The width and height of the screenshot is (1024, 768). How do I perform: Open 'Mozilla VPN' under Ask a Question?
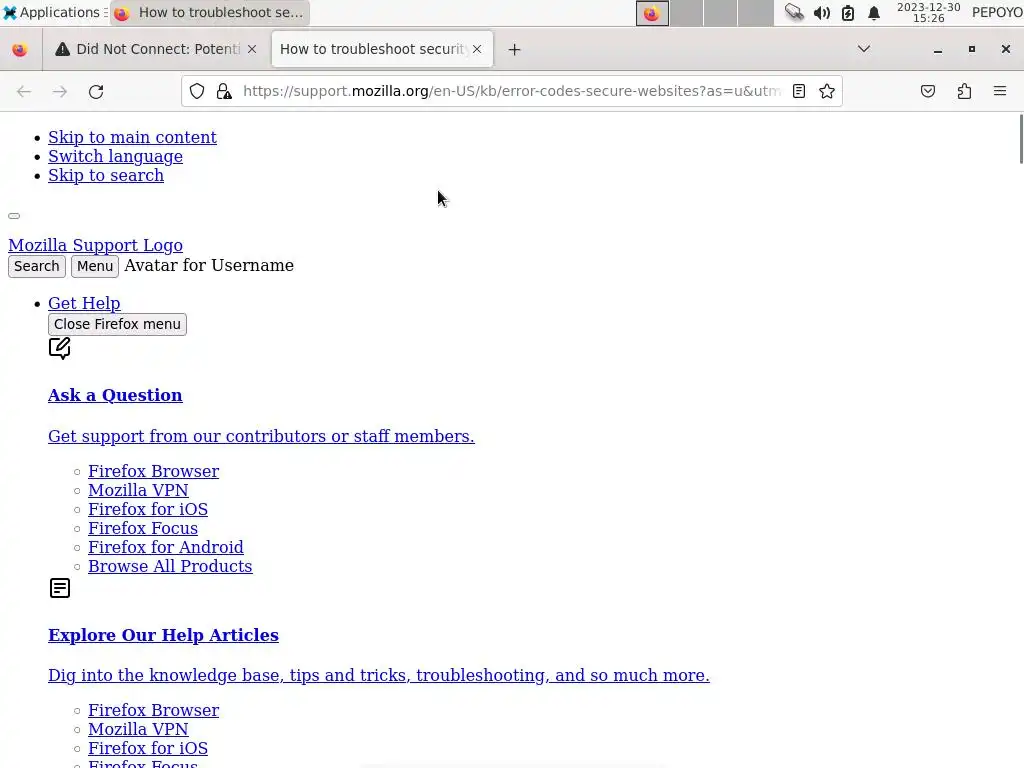pos(138,490)
